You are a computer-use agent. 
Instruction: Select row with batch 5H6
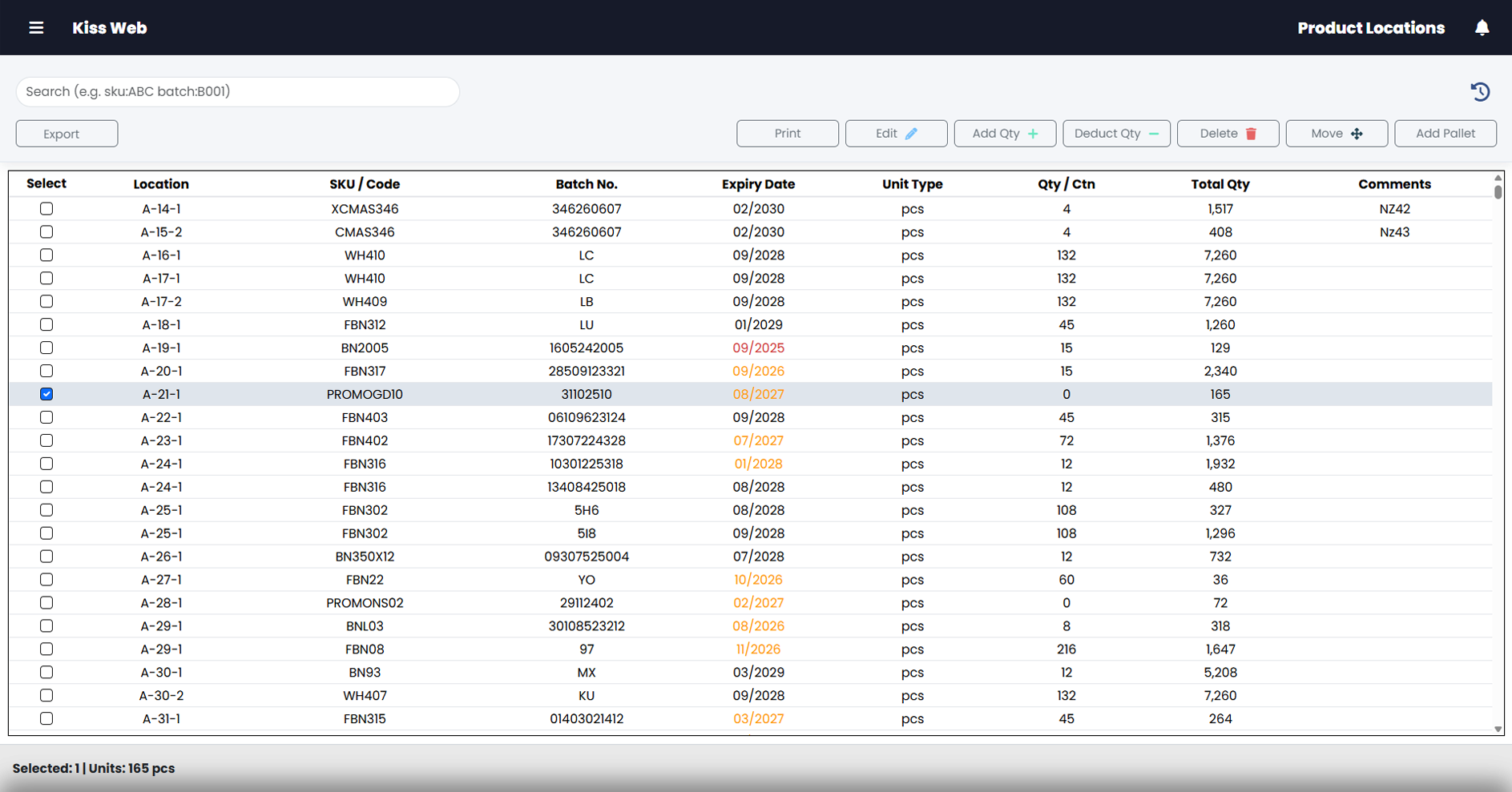(x=46, y=510)
